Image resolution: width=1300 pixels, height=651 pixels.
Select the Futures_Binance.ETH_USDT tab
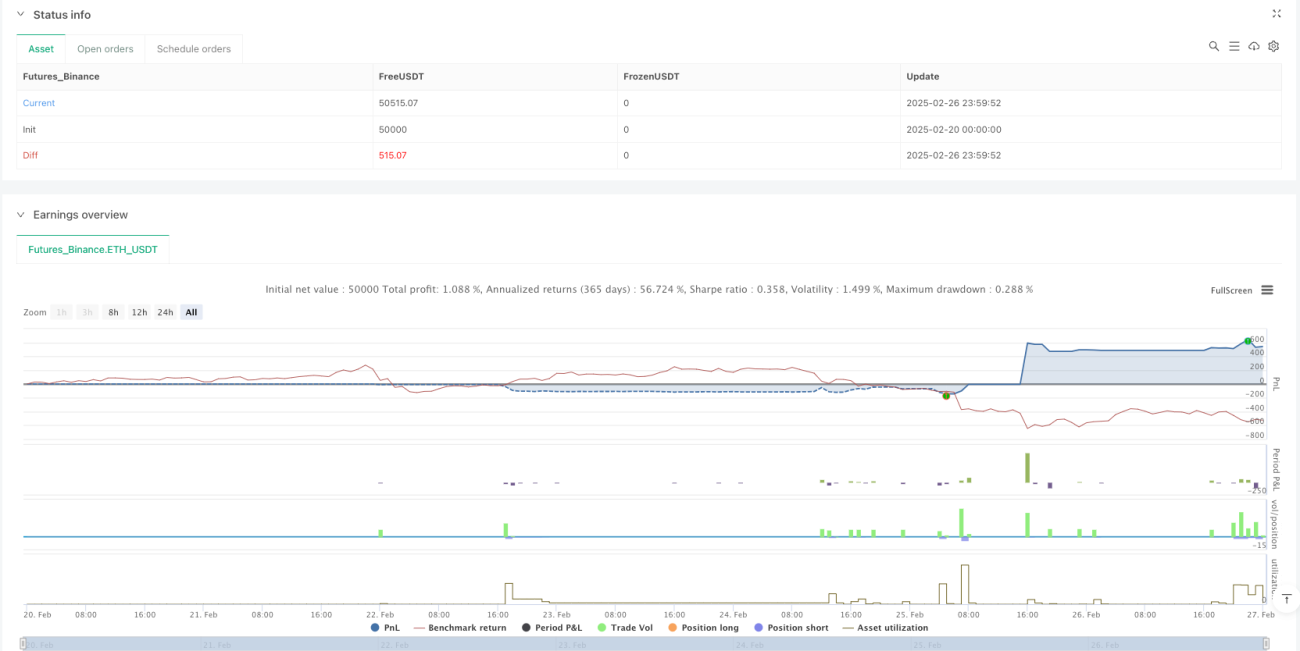[x=93, y=249]
